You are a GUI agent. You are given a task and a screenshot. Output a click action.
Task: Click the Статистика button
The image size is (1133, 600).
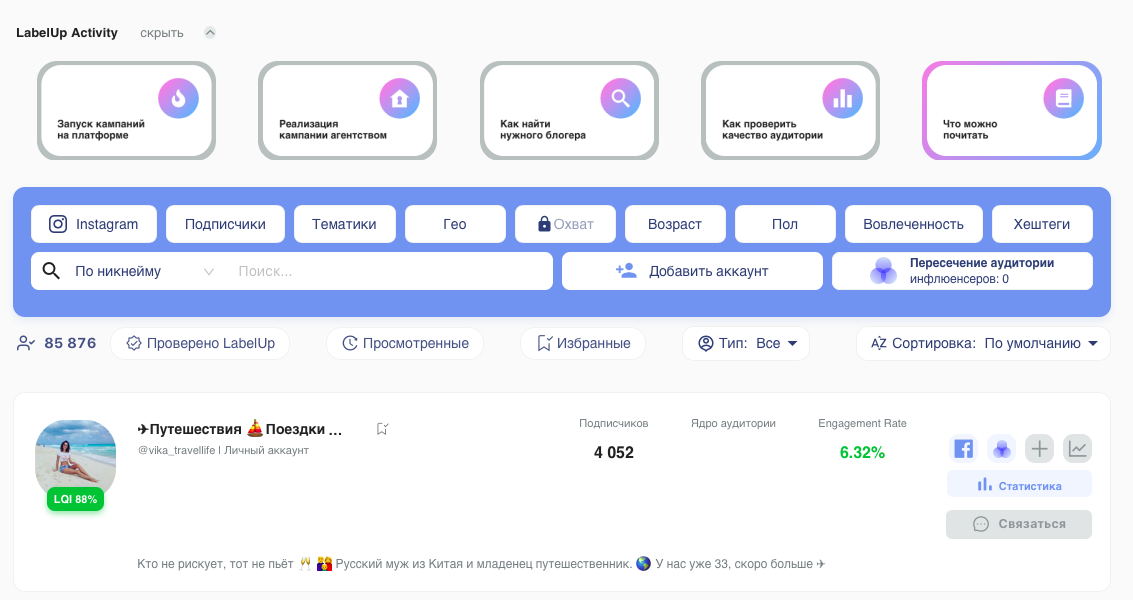(1019, 485)
